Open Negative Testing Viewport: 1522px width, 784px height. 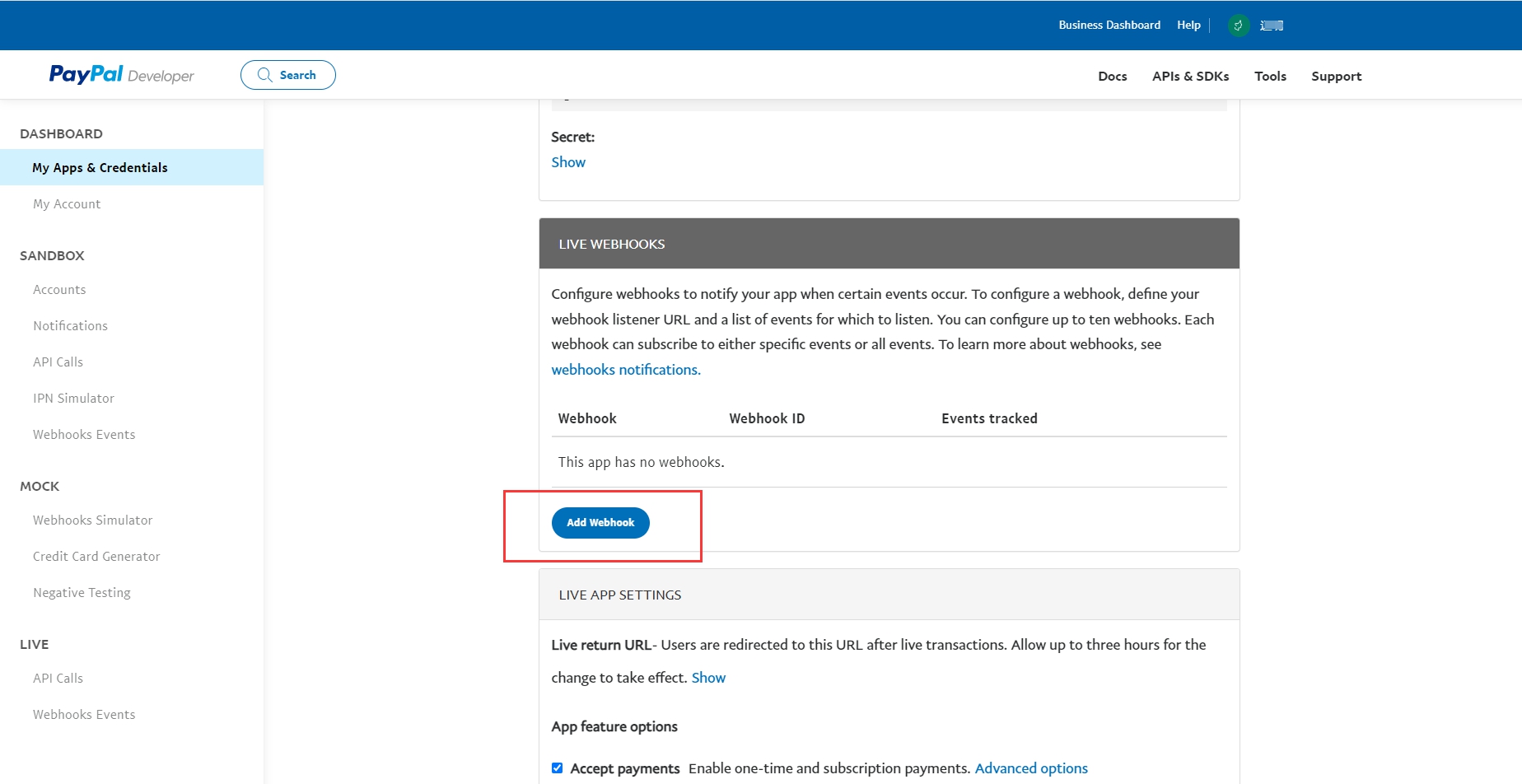point(82,593)
